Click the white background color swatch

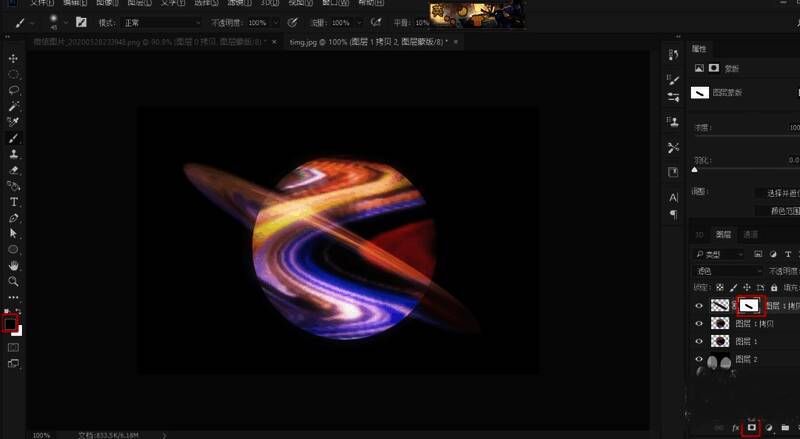point(18,332)
